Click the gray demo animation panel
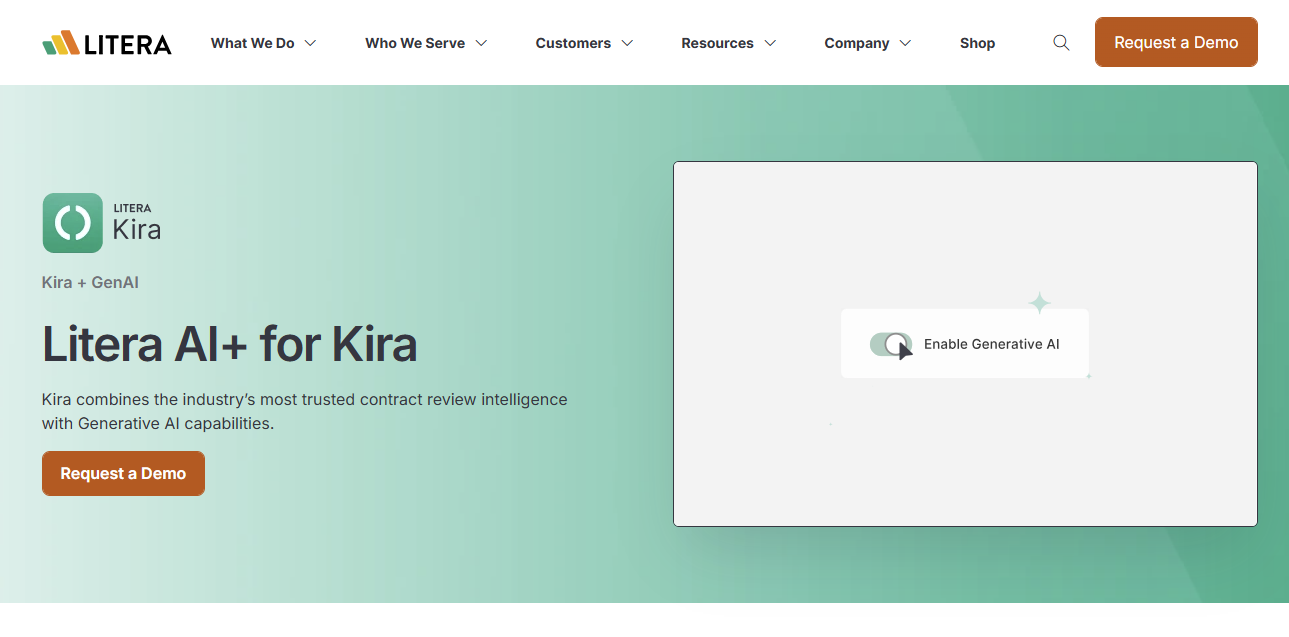The image size is (1289, 637). pos(965,344)
